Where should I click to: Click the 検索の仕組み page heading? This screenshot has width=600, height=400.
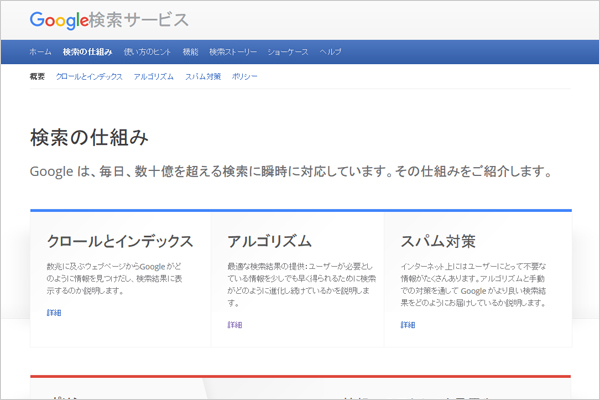(x=89, y=137)
